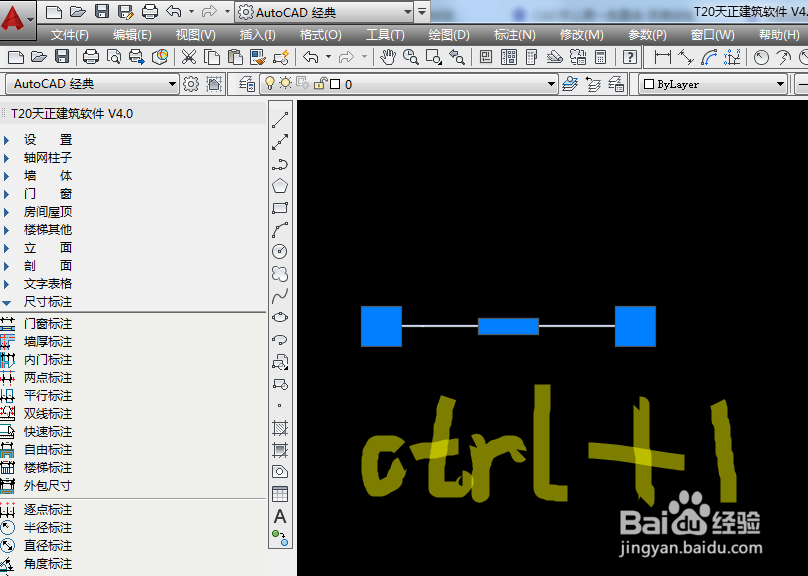Click the 逐点标注 command
The image size is (808, 576).
(x=47, y=510)
